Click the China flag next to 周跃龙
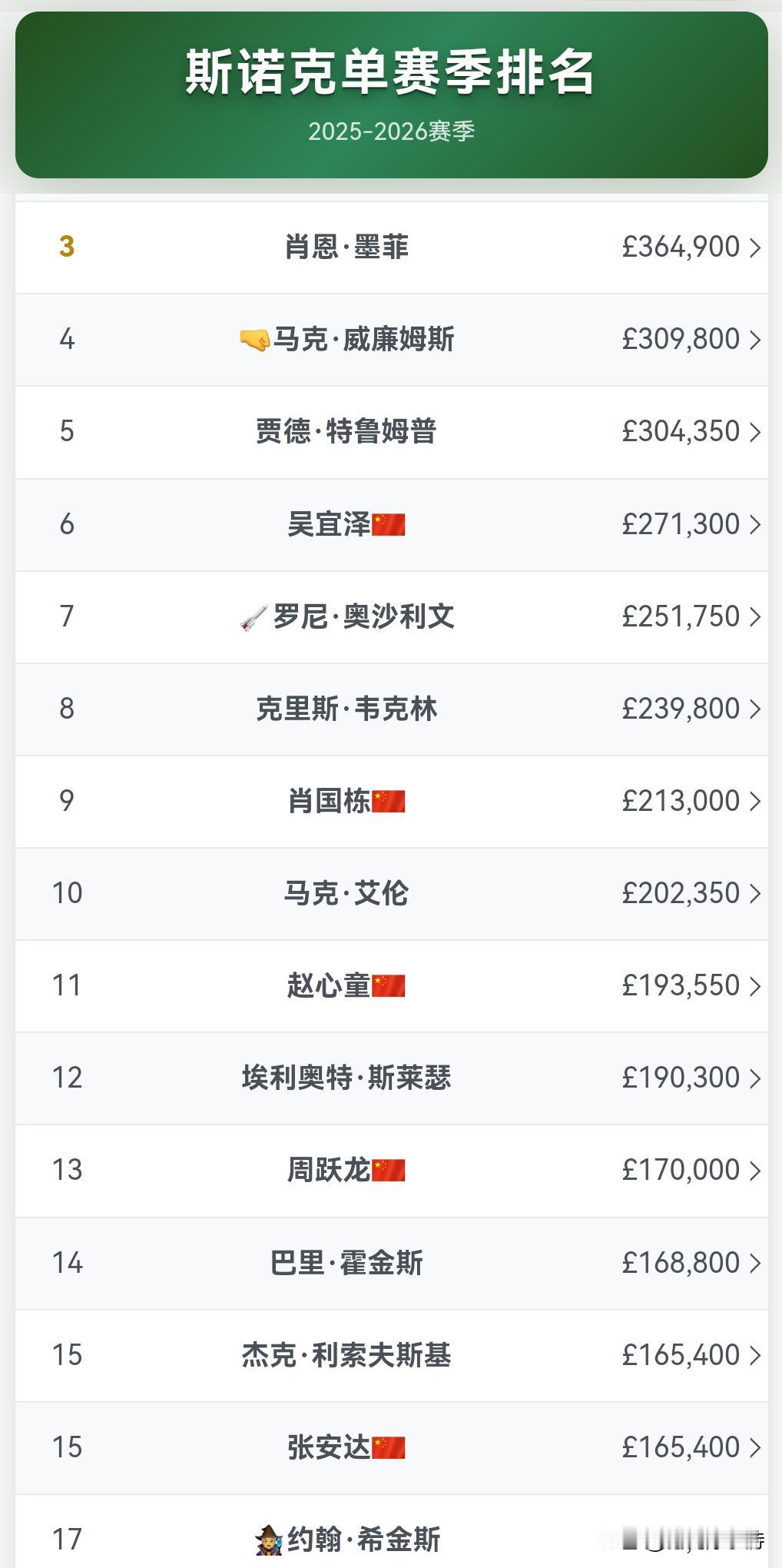The height and width of the screenshot is (1568, 782). coord(389,1170)
